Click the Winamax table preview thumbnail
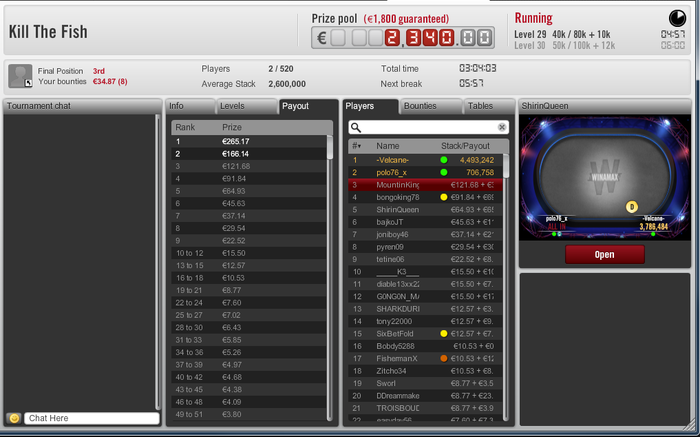The width and height of the screenshot is (700, 437). click(604, 178)
